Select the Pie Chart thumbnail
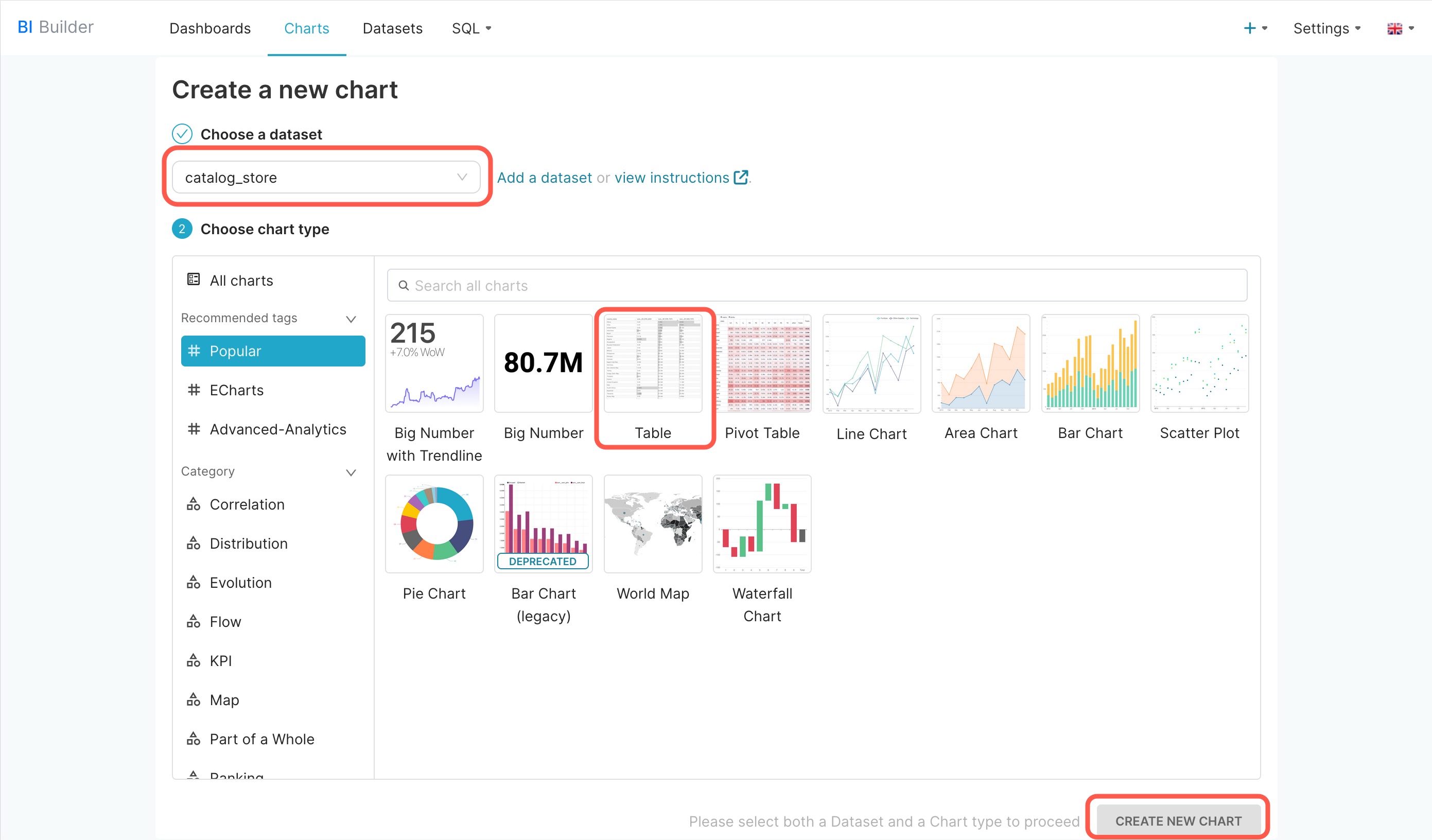Image resolution: width=1432 pixels, height=840 pixels. point(434,524)
